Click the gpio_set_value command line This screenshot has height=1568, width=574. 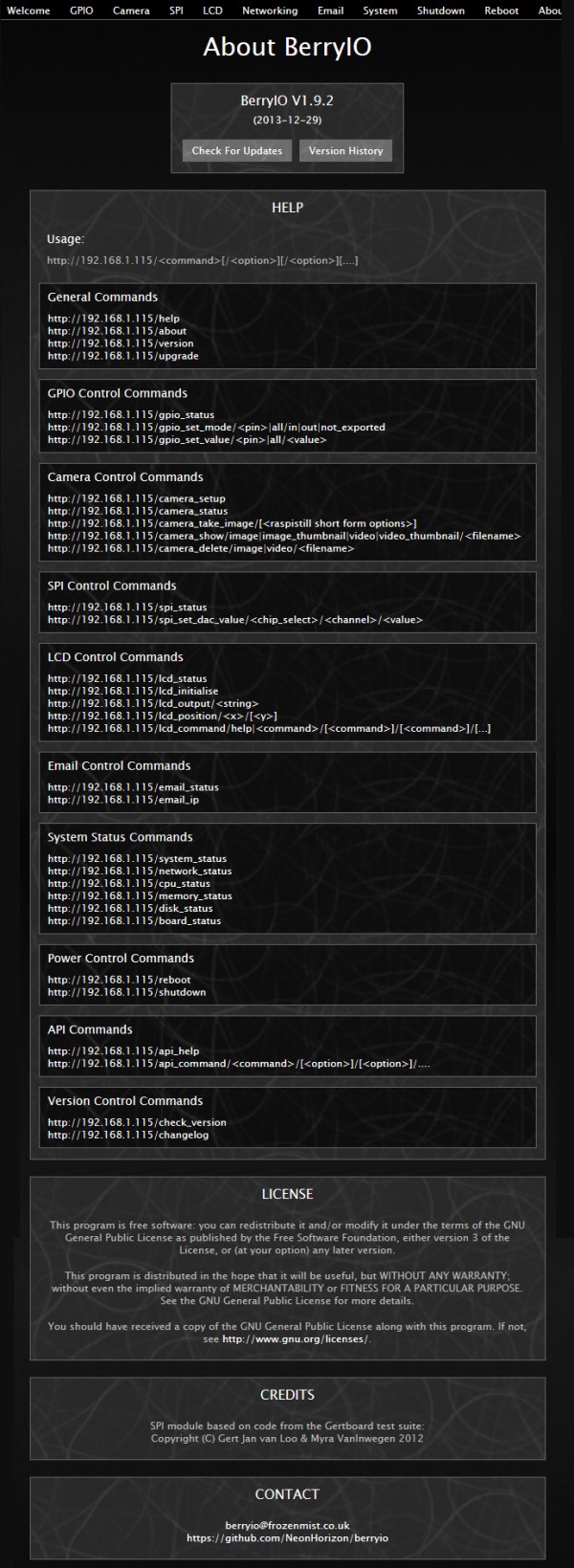click(x=187, y=440)
